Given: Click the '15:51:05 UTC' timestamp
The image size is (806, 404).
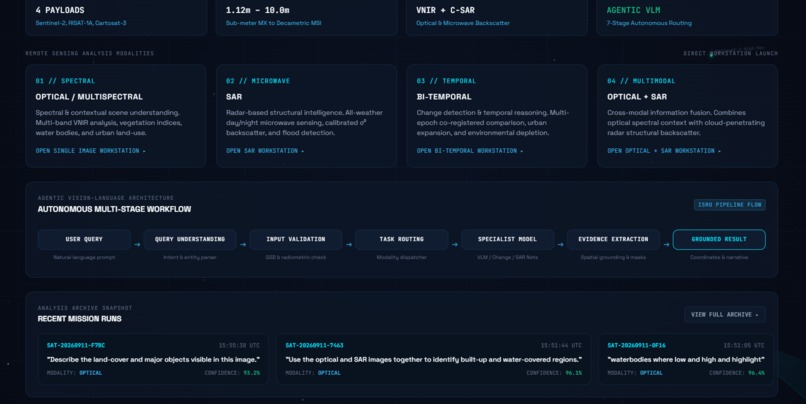Looking at the screenshot, I should tap(744, 345).
